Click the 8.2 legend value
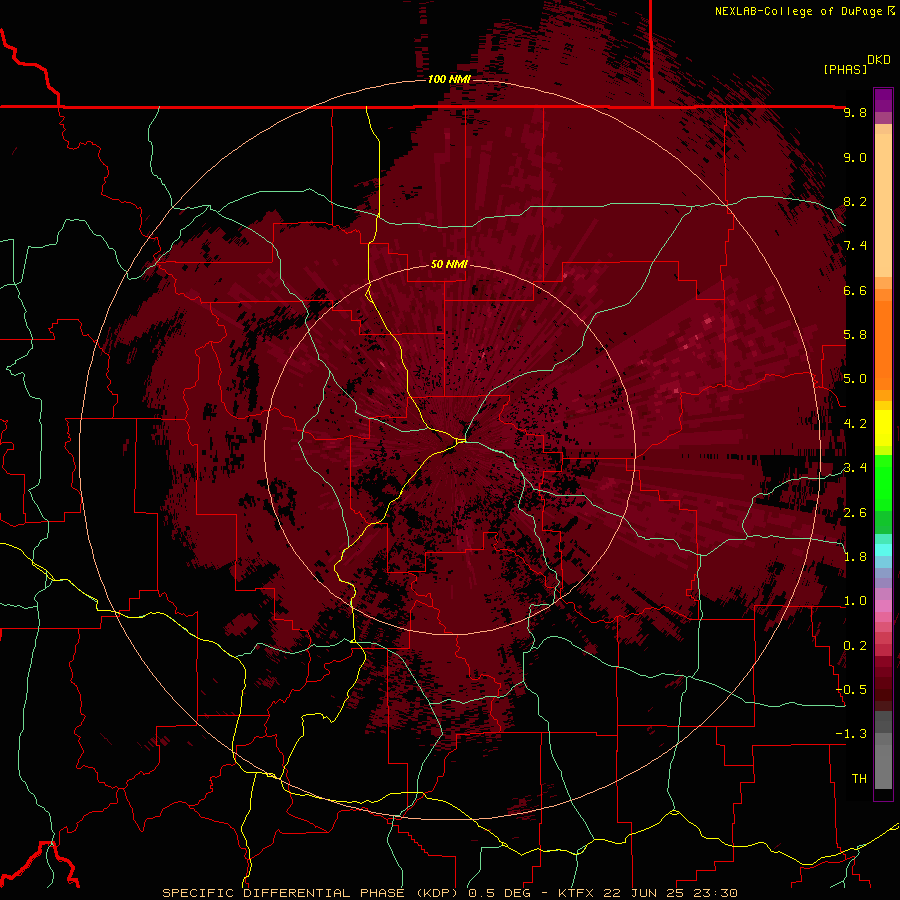This screenshot has height=900, width=900. coord(855,201)
